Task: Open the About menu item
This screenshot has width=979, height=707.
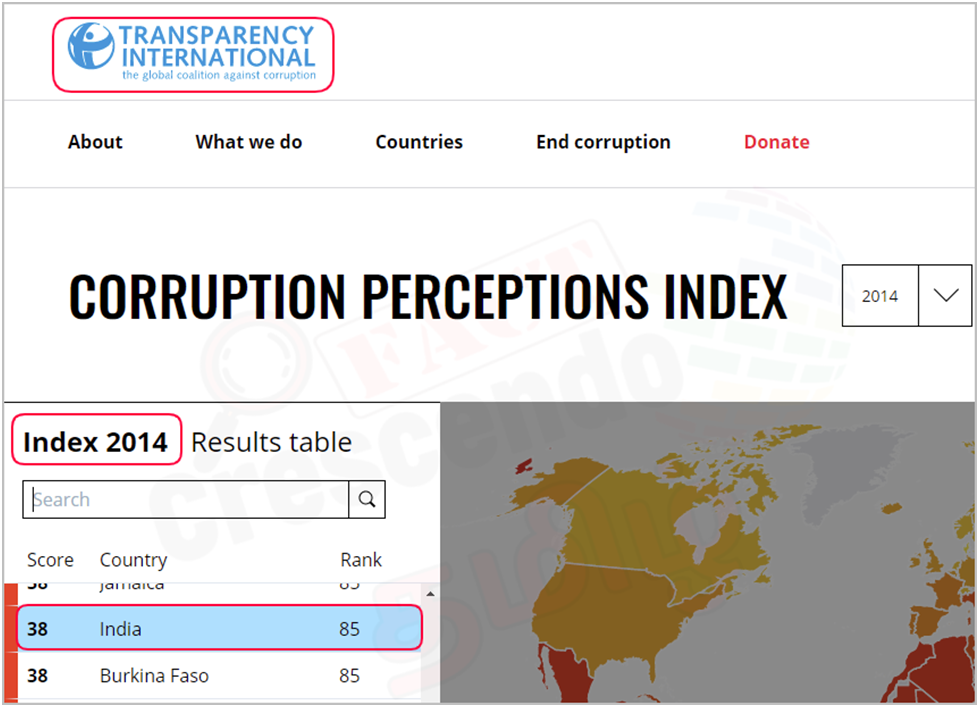Action: click(x=95, y=142)
